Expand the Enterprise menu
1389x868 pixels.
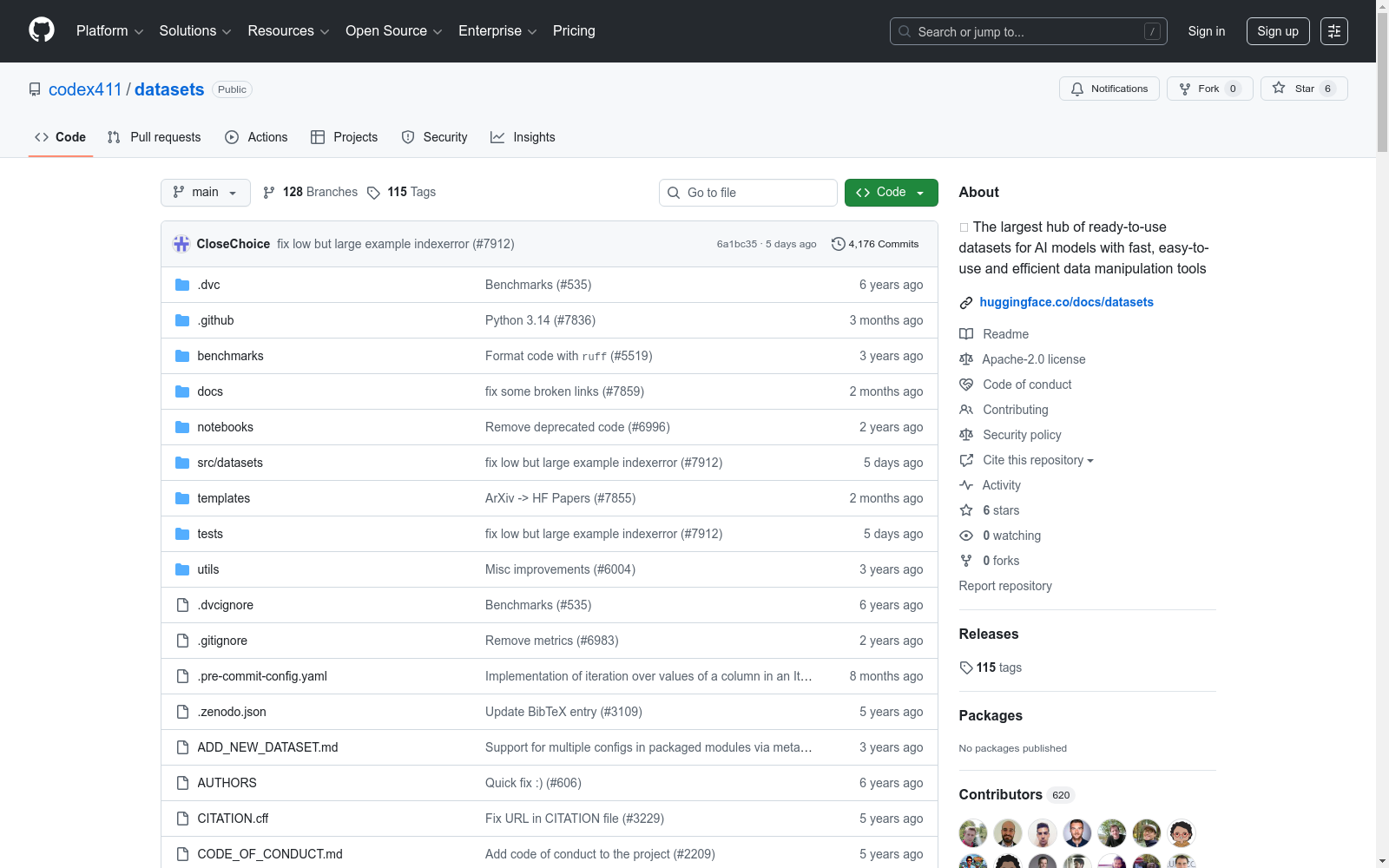(x=497, y=31)
